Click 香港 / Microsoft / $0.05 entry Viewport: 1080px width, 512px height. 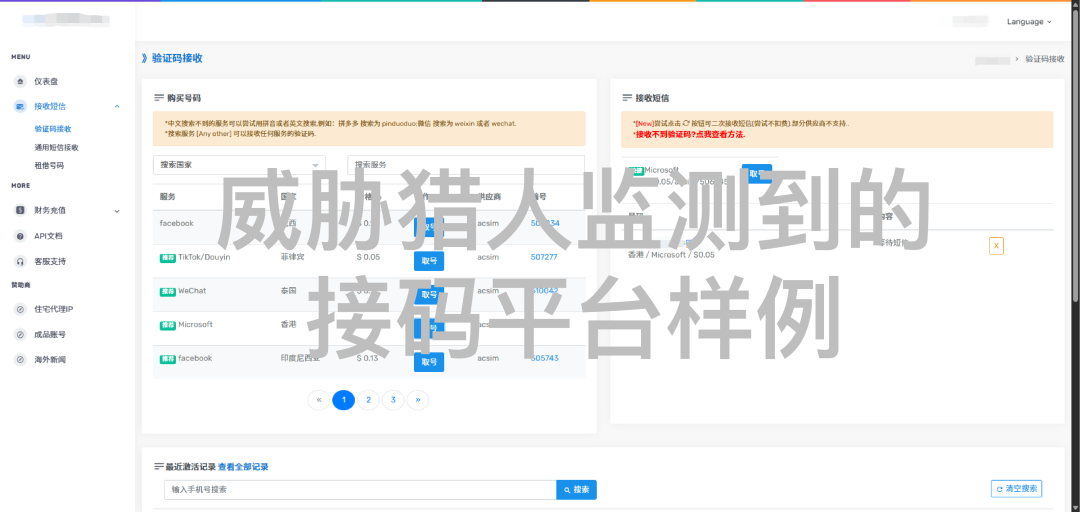click(672, 255)
